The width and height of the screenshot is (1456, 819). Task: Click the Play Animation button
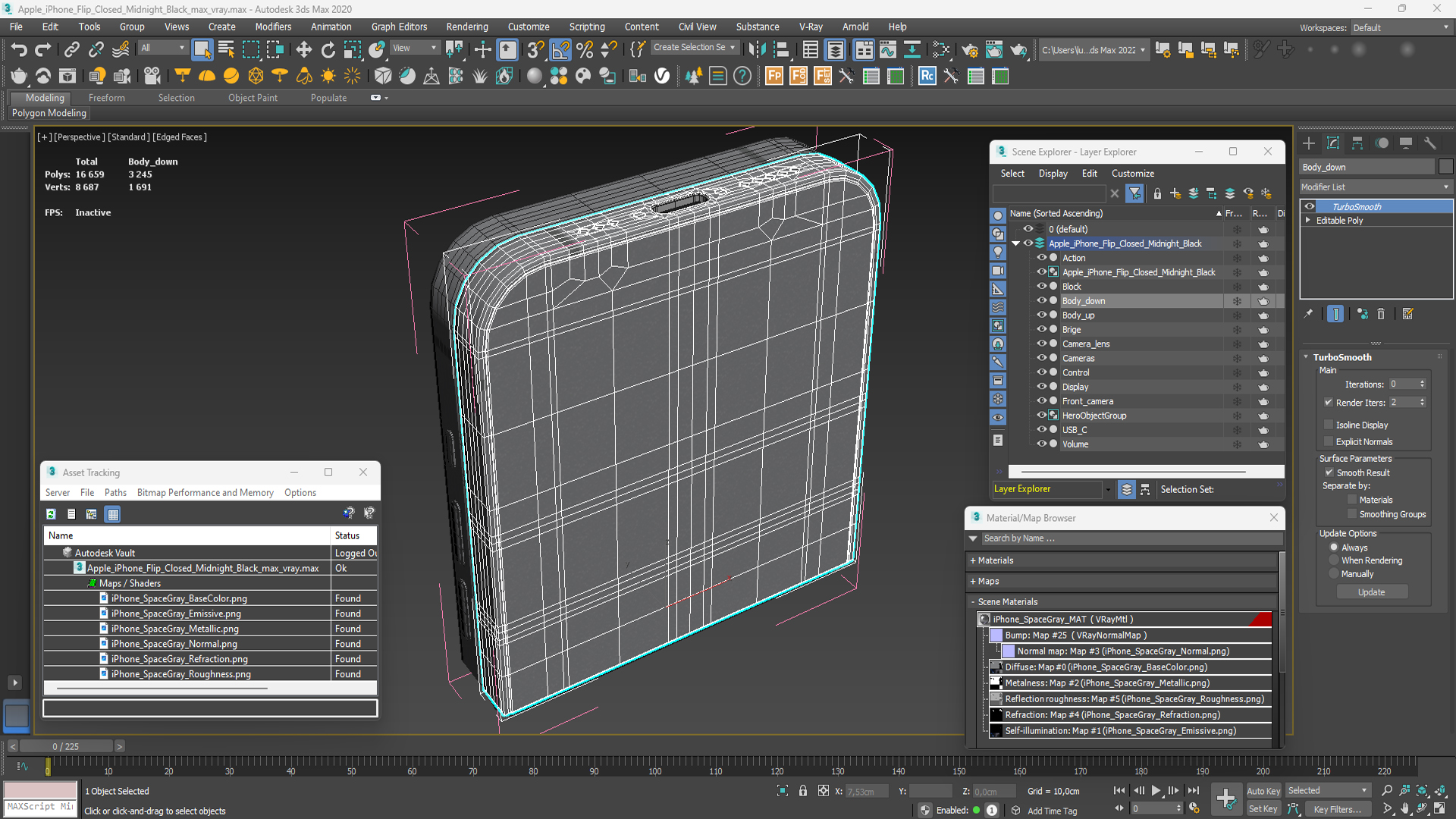point(1156,791)
